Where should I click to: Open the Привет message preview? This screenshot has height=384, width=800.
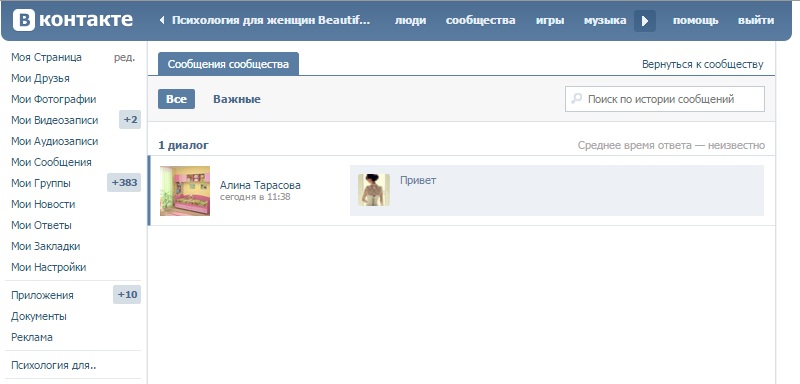(x=557, y=190)
